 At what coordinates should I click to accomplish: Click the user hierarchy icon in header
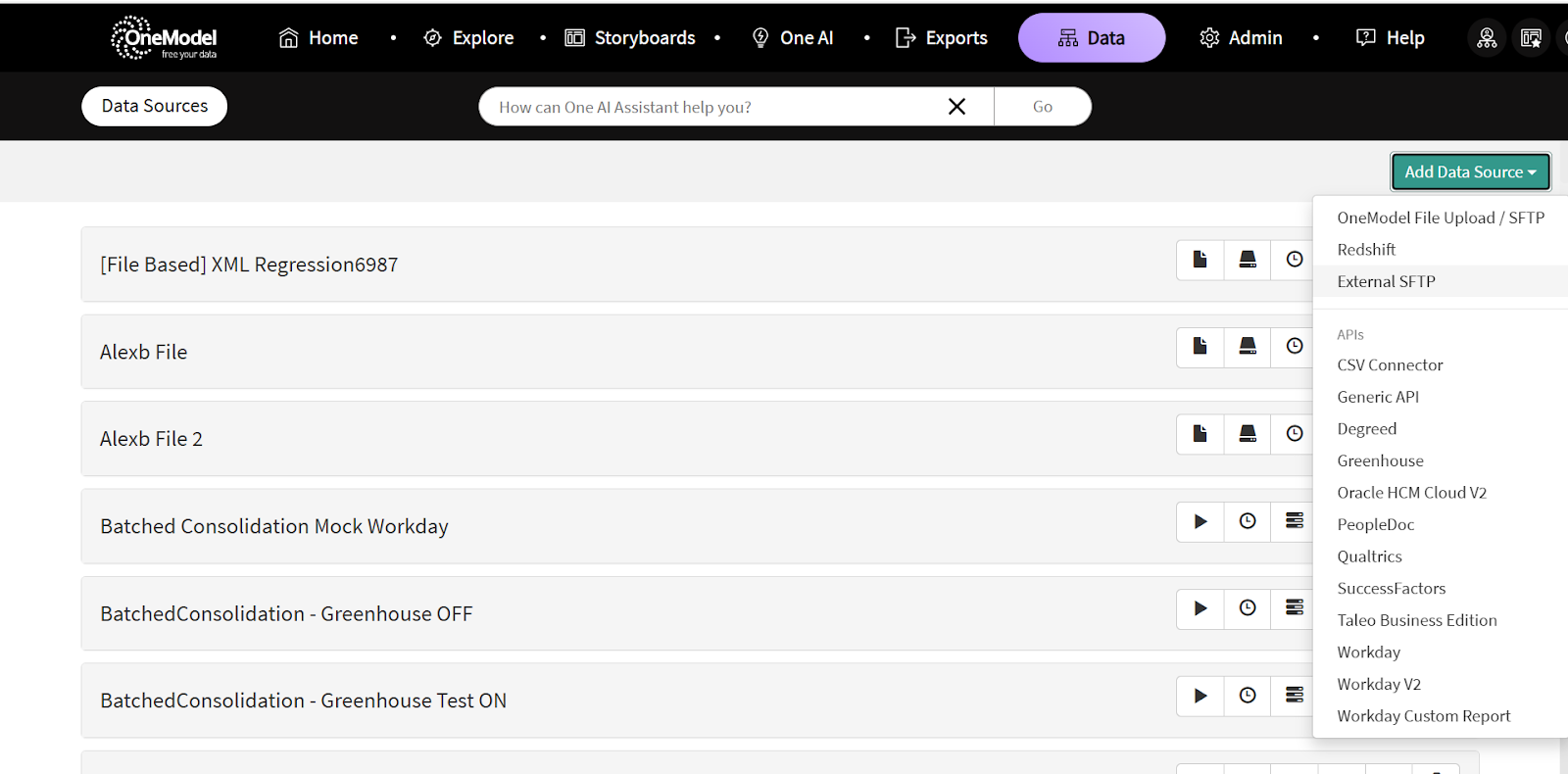tap(1487, 38)
